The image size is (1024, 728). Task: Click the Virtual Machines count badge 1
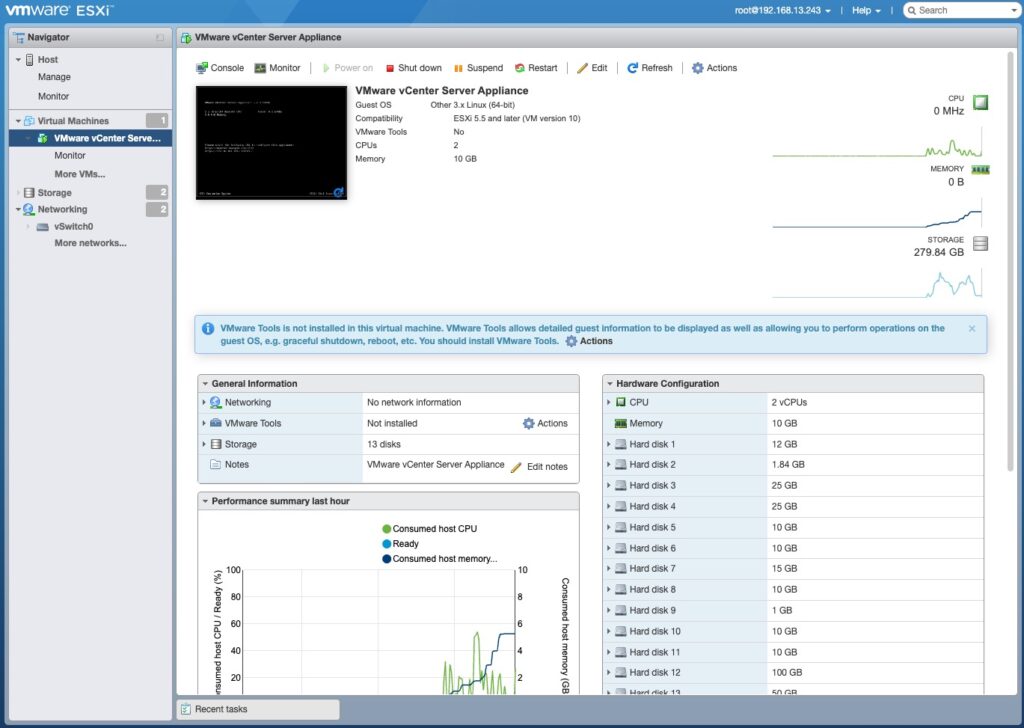click(157, 121)
